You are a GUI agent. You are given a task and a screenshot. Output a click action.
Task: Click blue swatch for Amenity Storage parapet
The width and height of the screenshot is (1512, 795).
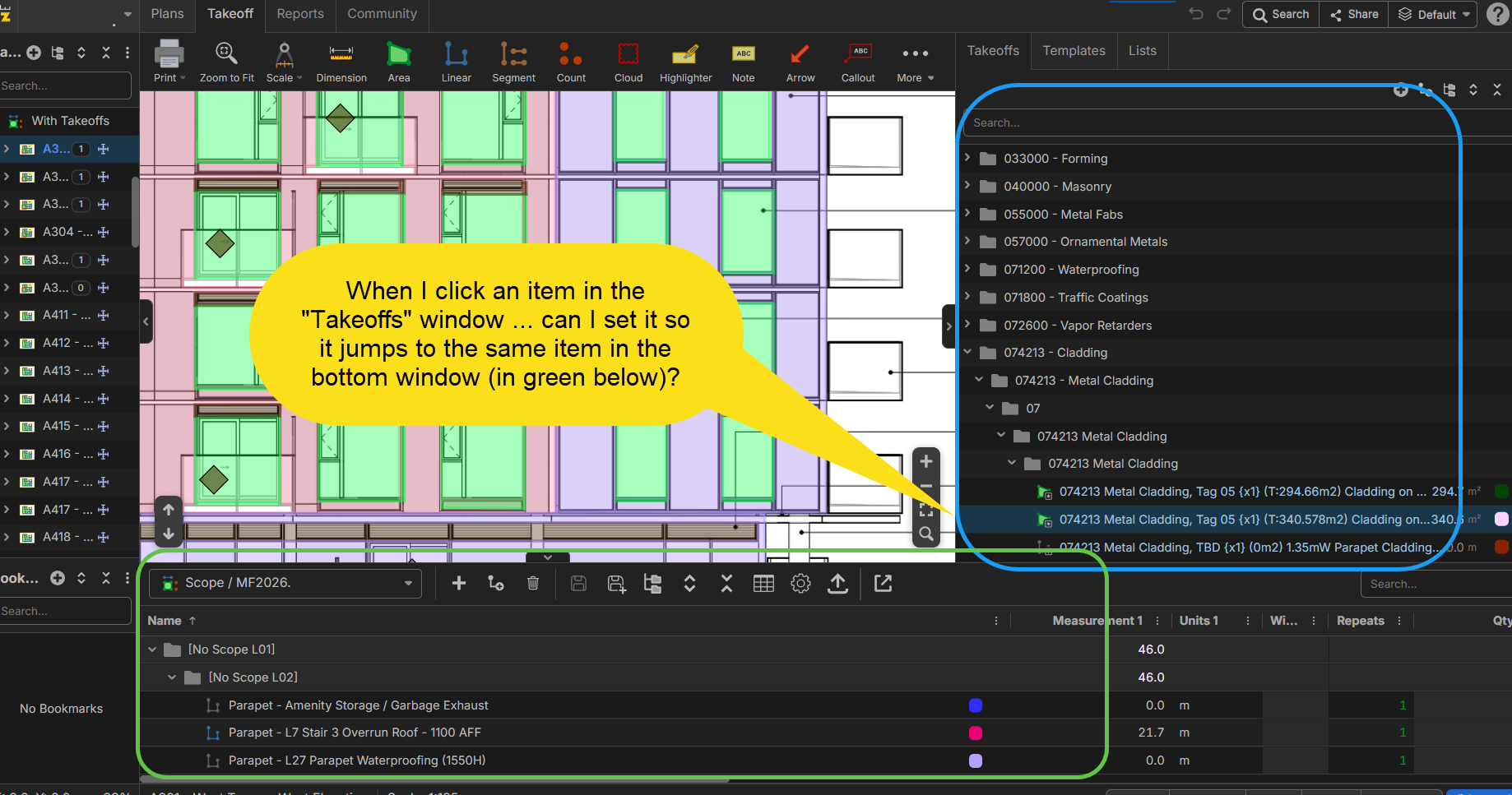coord(976,705)
